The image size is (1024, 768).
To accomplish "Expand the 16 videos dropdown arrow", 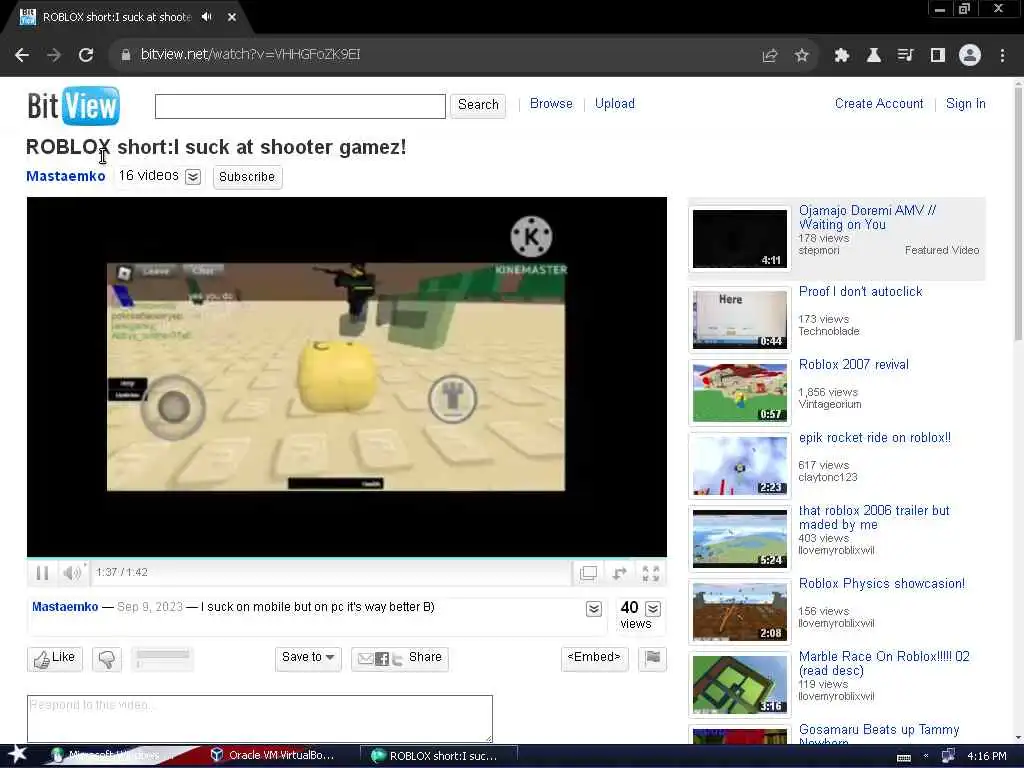I will (193, 177).
